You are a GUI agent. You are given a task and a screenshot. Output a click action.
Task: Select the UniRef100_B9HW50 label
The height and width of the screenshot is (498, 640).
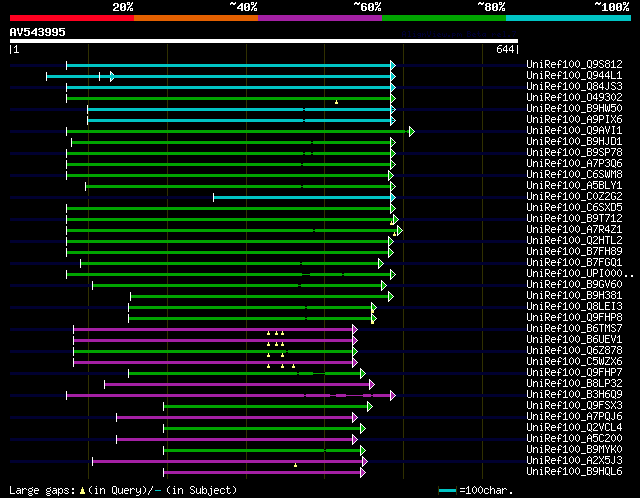pos(574,108)
